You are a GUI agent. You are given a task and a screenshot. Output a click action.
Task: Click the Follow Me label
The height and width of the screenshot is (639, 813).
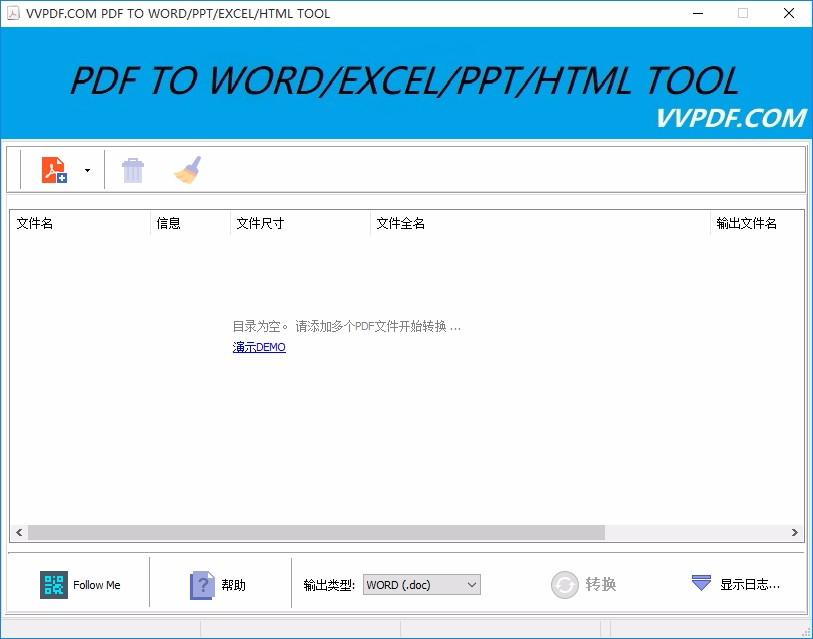pyautogui.click(x=96, y=585)
